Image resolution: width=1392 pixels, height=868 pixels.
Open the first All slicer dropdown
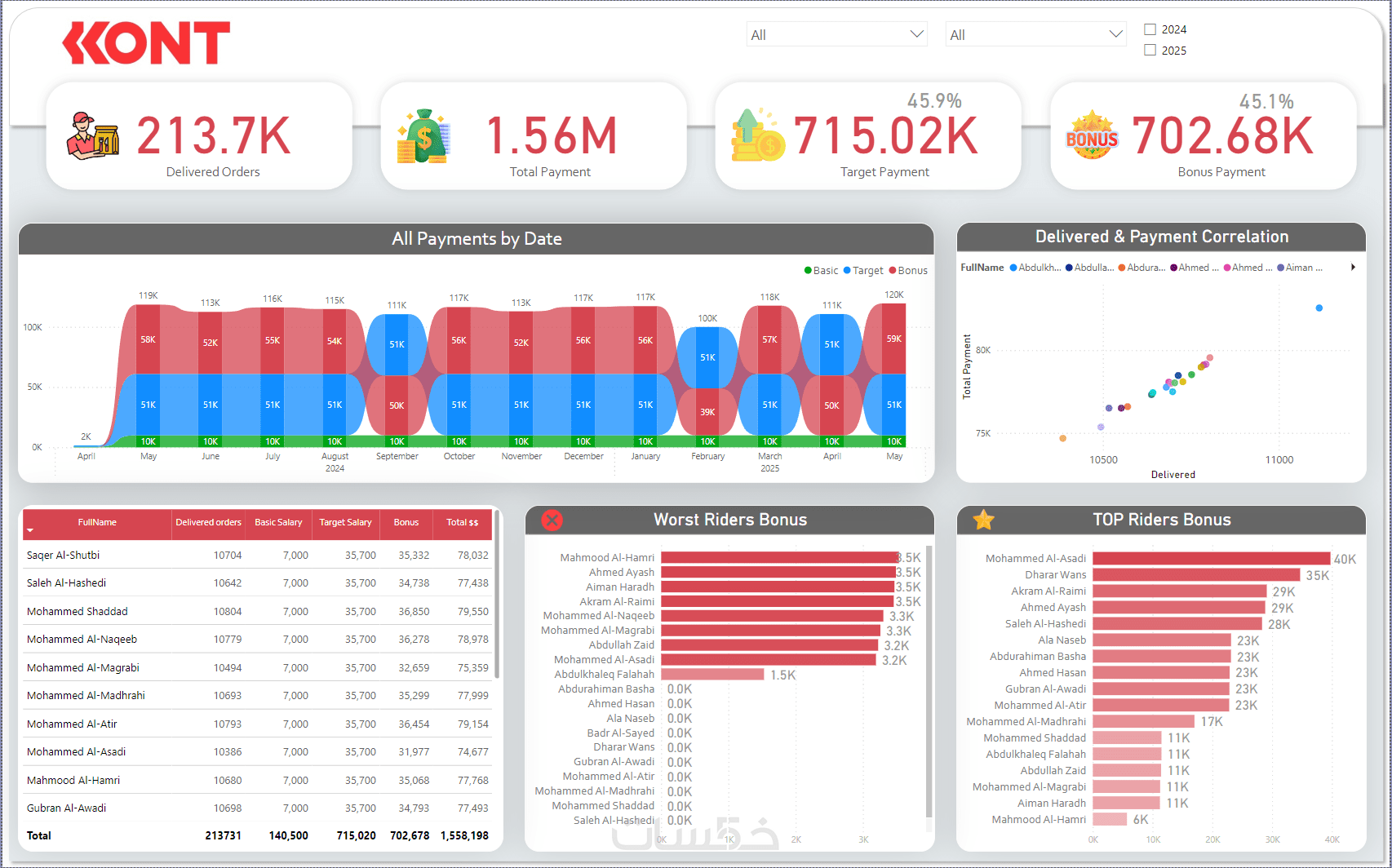[836, 34]
